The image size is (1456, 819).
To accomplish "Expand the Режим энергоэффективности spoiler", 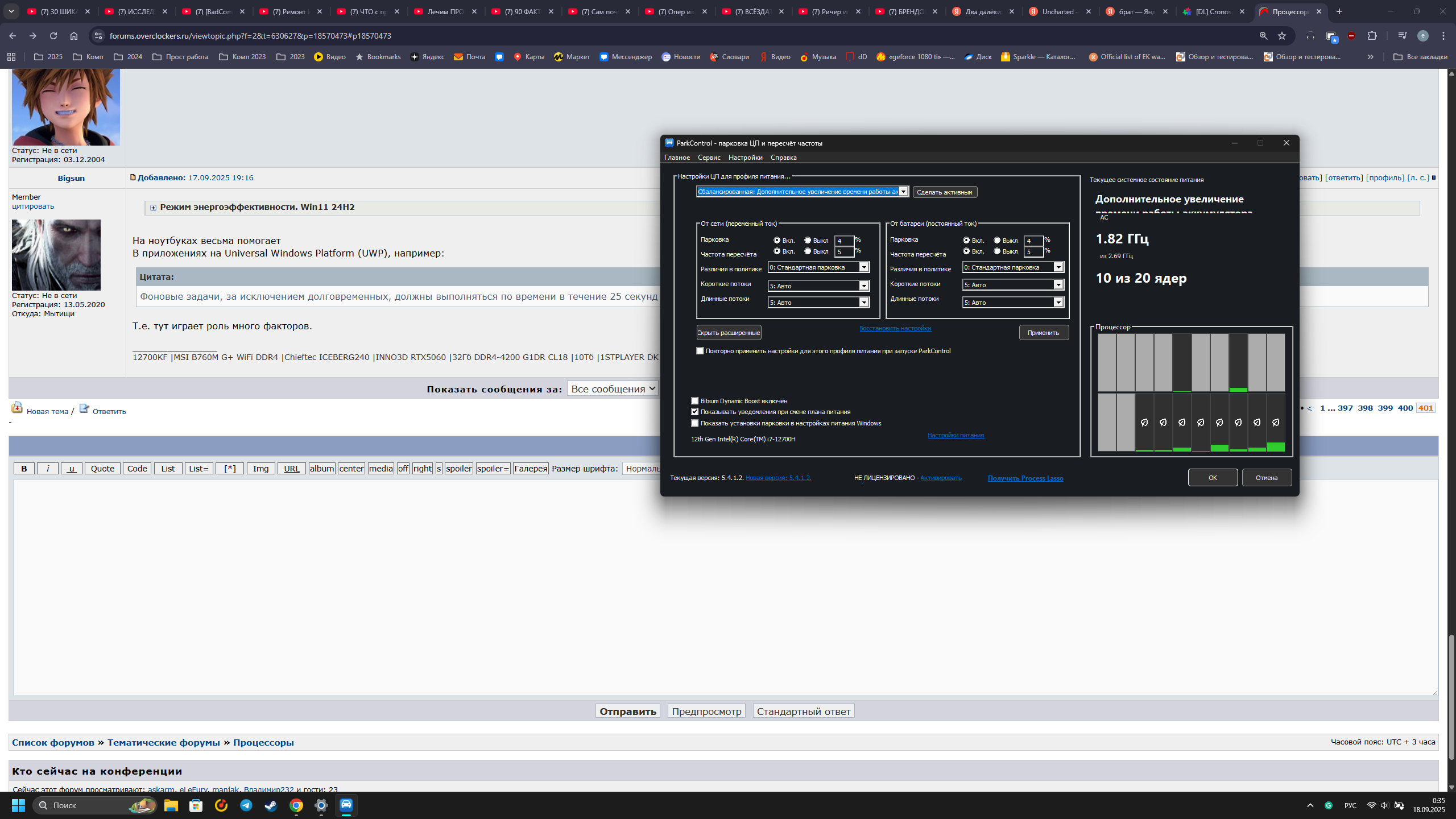I will click(x=153, y=208).
